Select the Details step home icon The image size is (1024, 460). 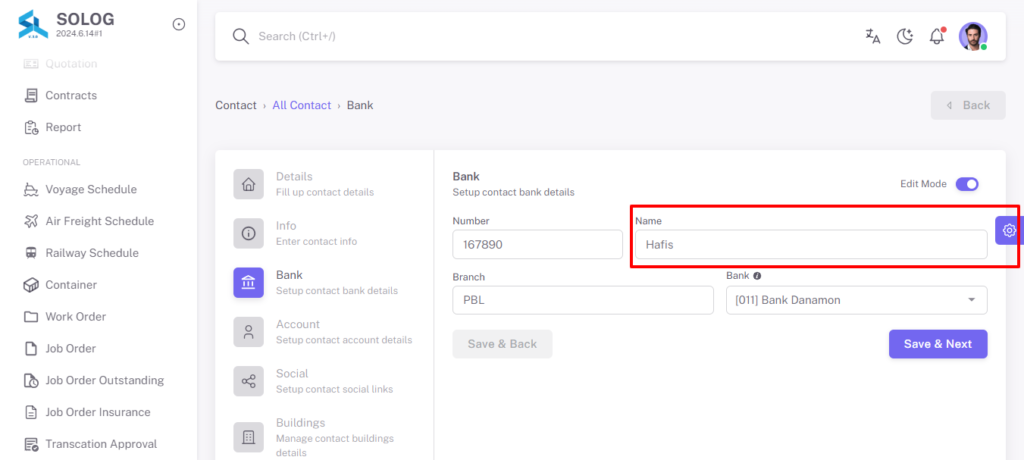249,184
